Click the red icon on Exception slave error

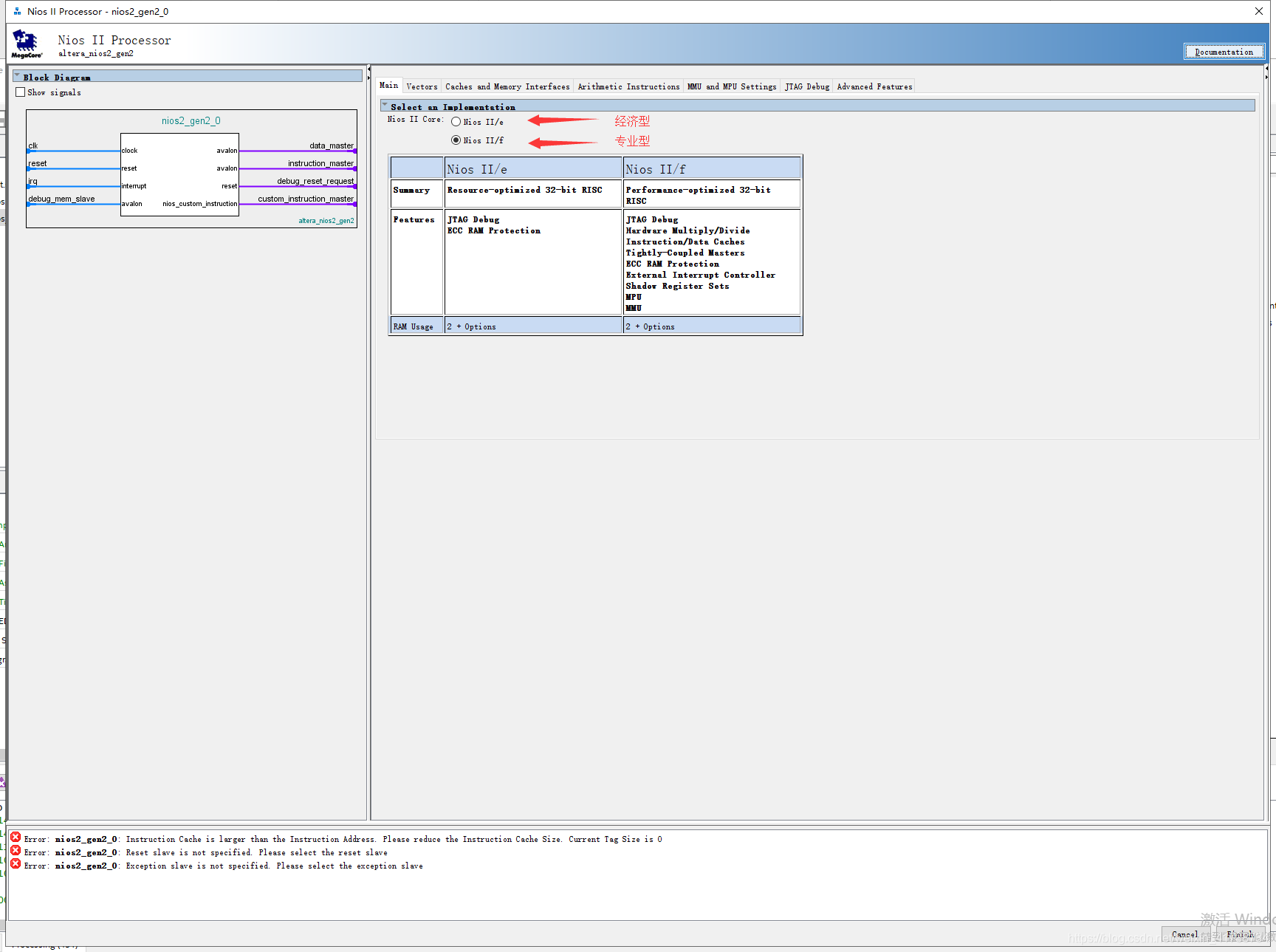coord(16,864)
